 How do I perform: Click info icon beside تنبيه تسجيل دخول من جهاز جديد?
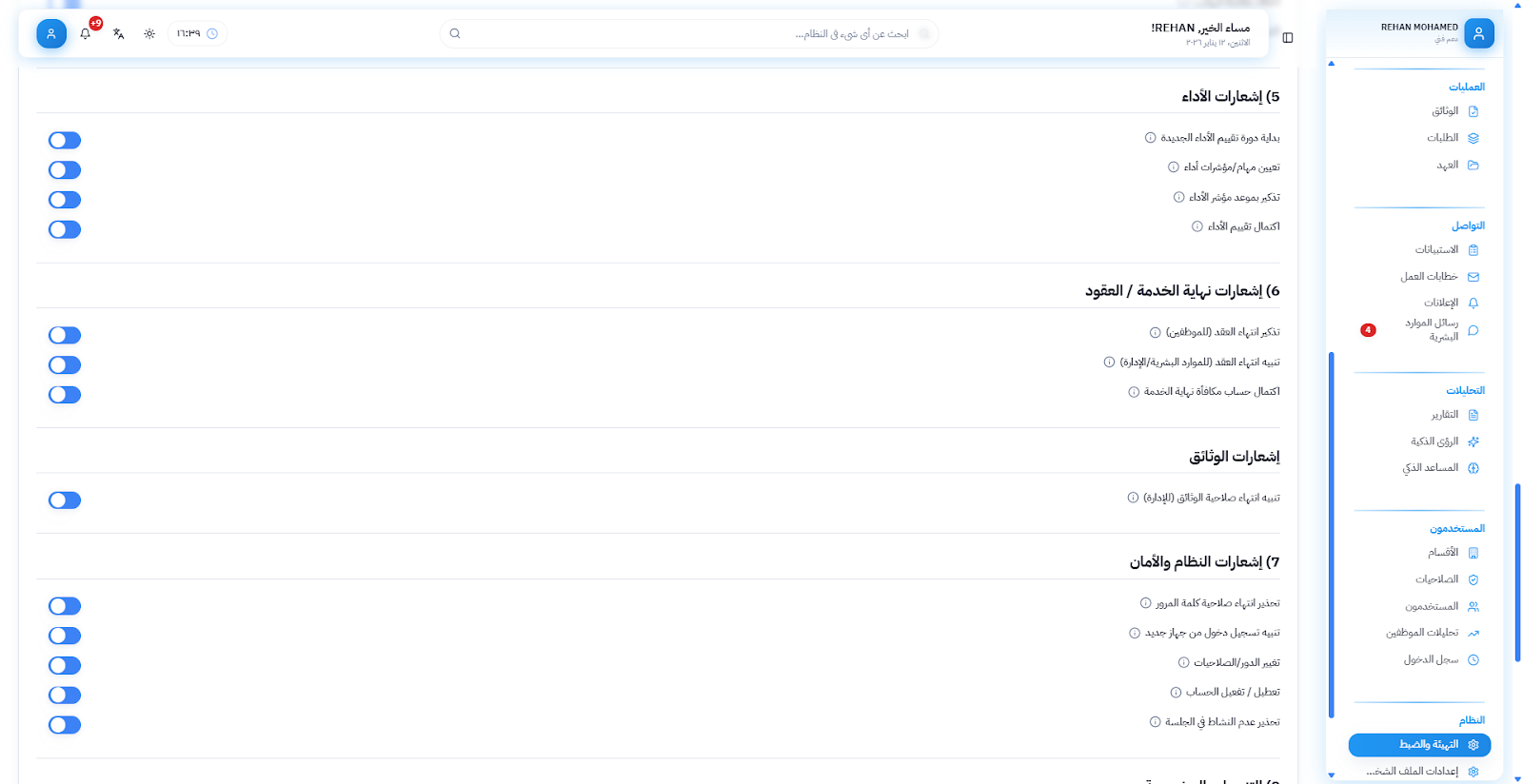(x=1135, y=634)
